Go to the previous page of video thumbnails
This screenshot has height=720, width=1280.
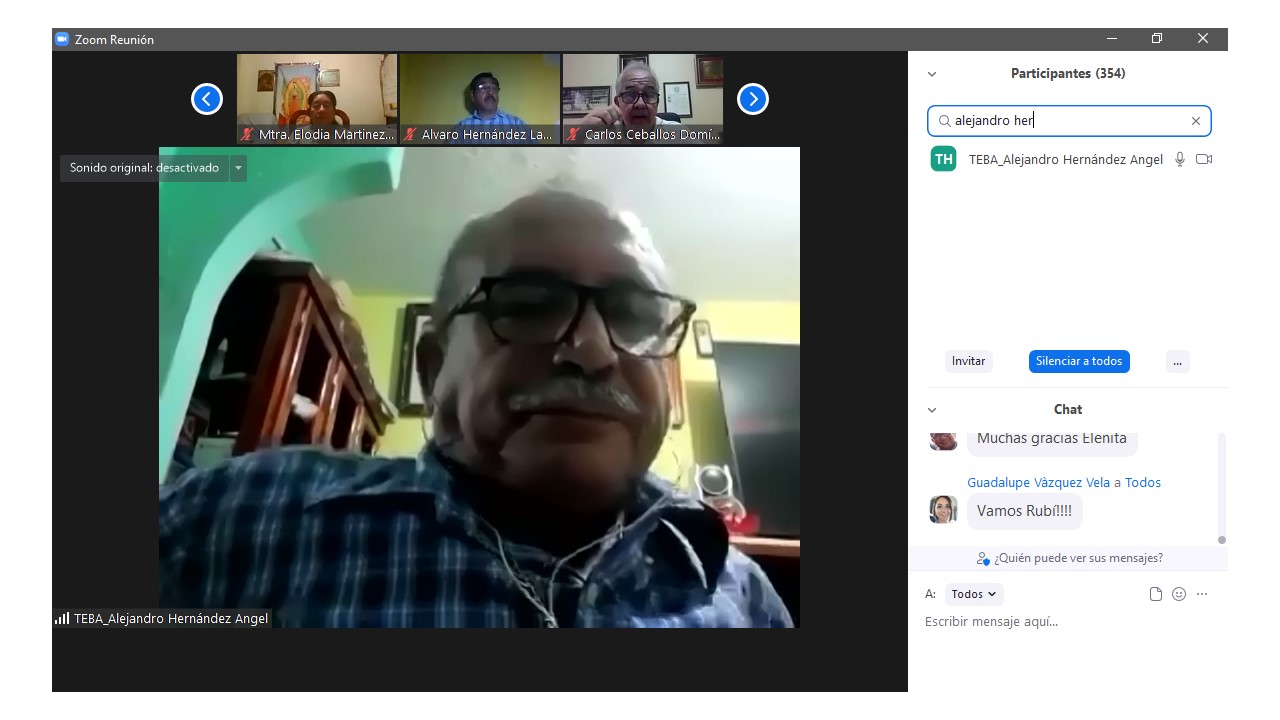coord(207,99)
